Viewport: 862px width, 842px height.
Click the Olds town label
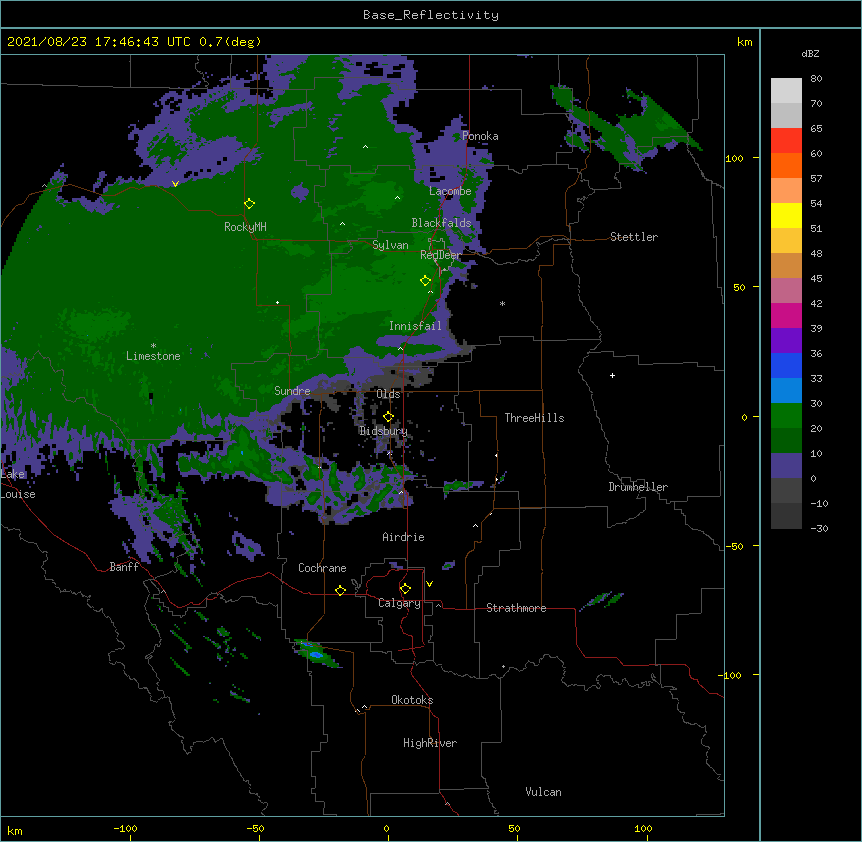[388, 394]
